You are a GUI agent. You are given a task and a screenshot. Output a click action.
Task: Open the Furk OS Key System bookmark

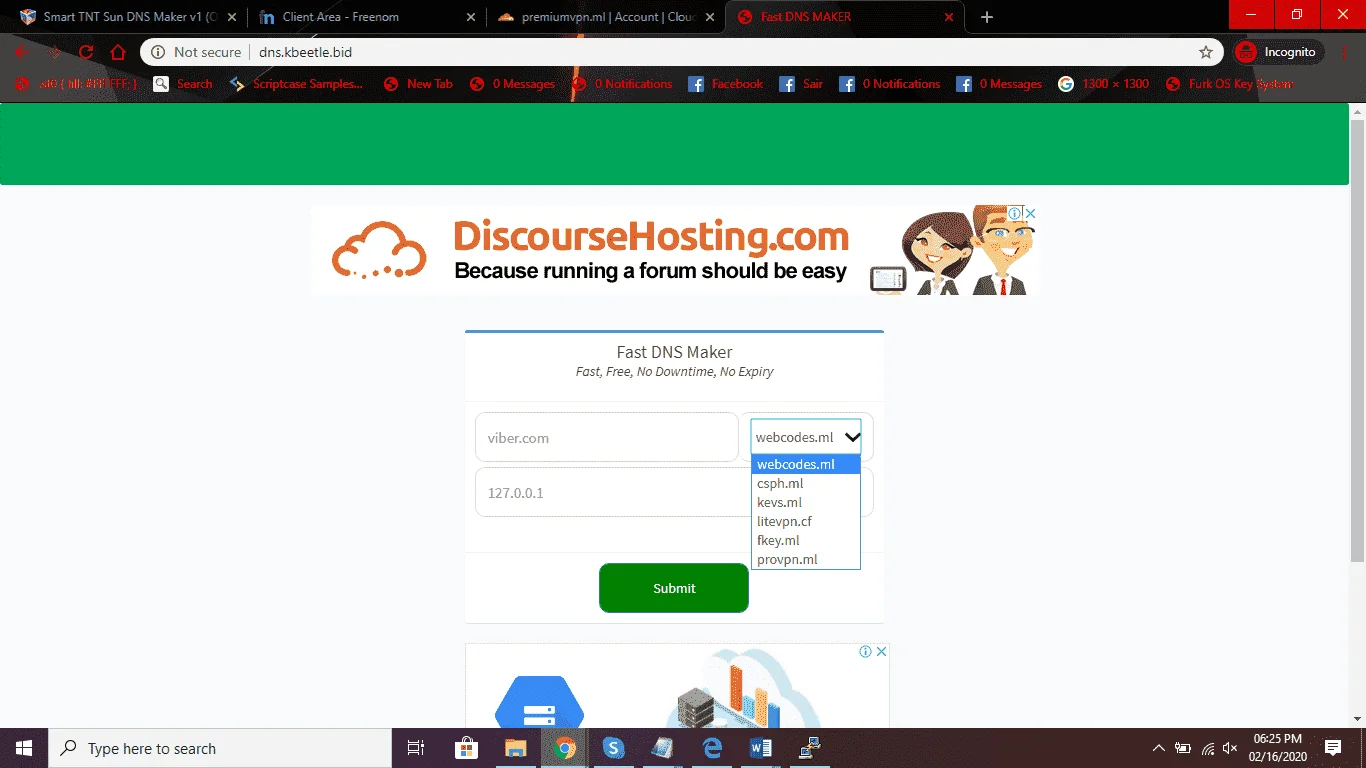[1230, 84]
